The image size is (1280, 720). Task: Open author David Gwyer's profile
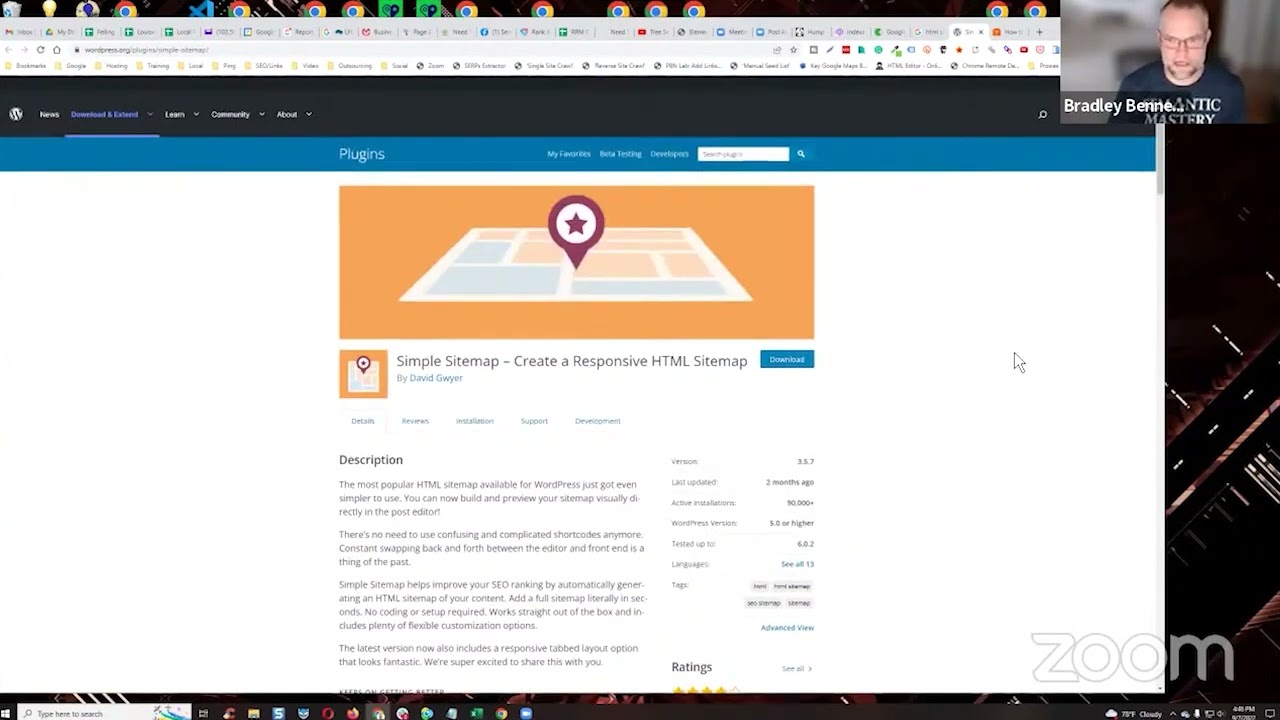click(x=436, y=378)
